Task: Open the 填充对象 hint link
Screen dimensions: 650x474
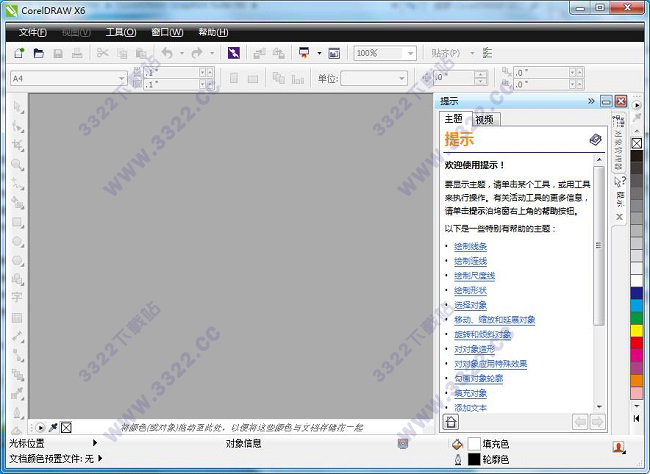Action: coord(470,393)
